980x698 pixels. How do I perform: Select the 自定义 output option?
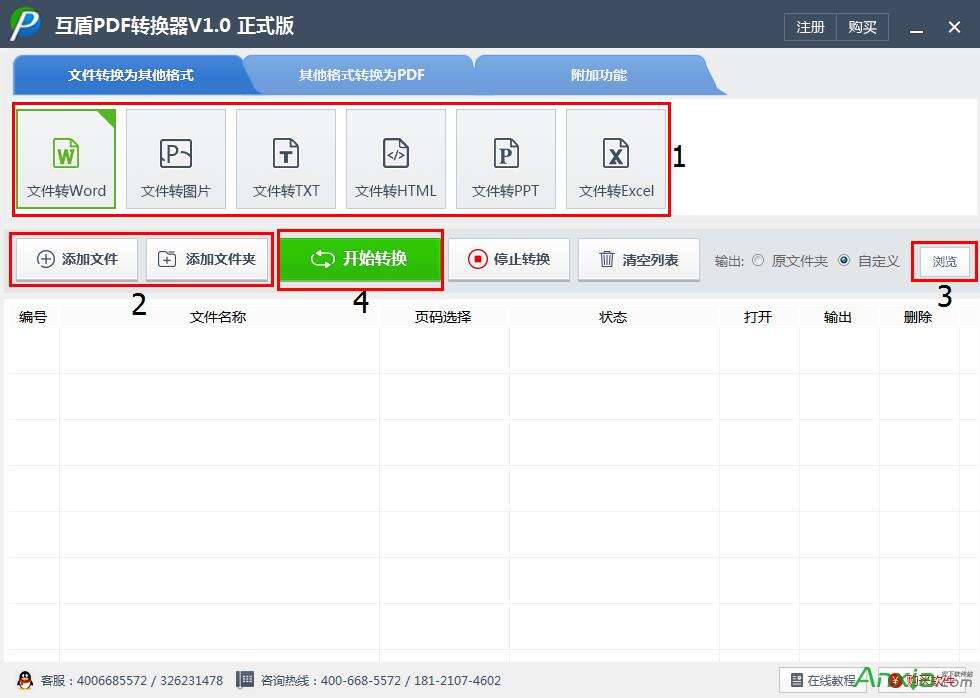(846, 260)
